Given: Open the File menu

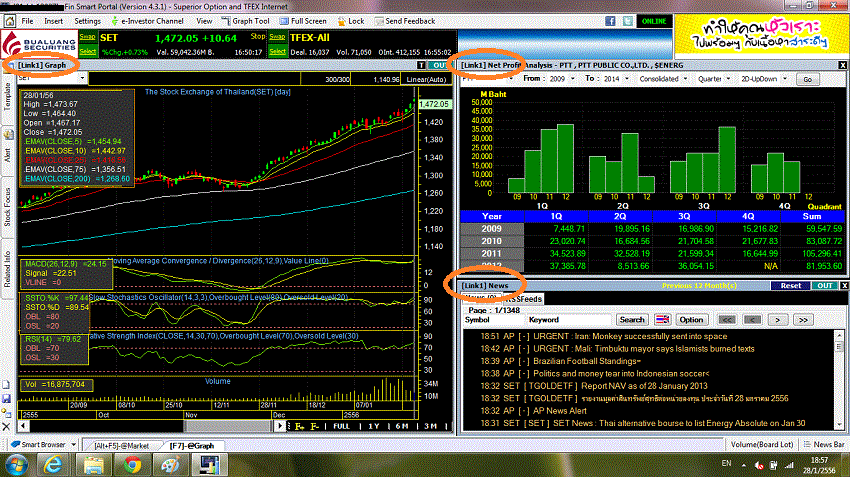Looking at the screenshot, I should 27,21.
